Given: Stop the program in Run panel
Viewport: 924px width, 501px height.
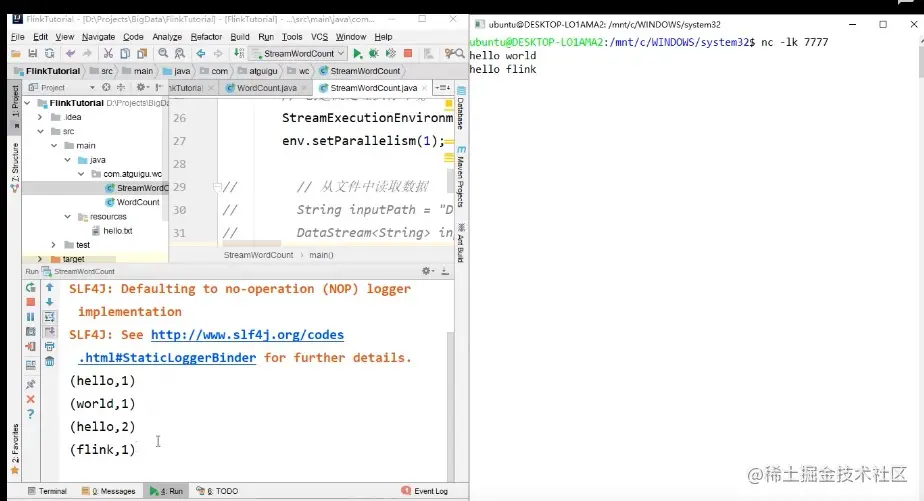Looking at the screenshot, I should [x=31, y=302].
